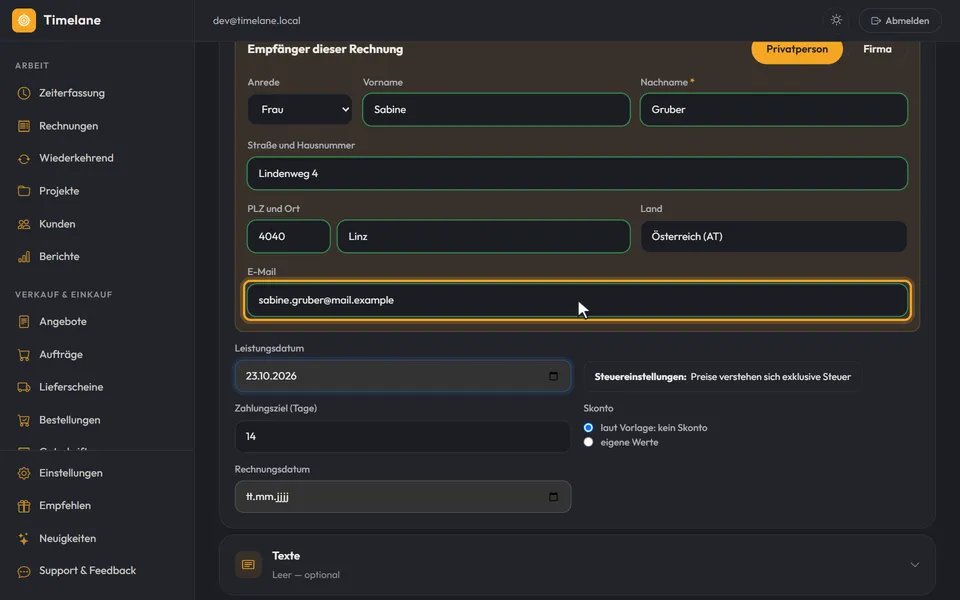Viewport: 960px width, 600px height.
Task: Select the 'eigene Werte' Skonto radio
Action: pos(588,442)
